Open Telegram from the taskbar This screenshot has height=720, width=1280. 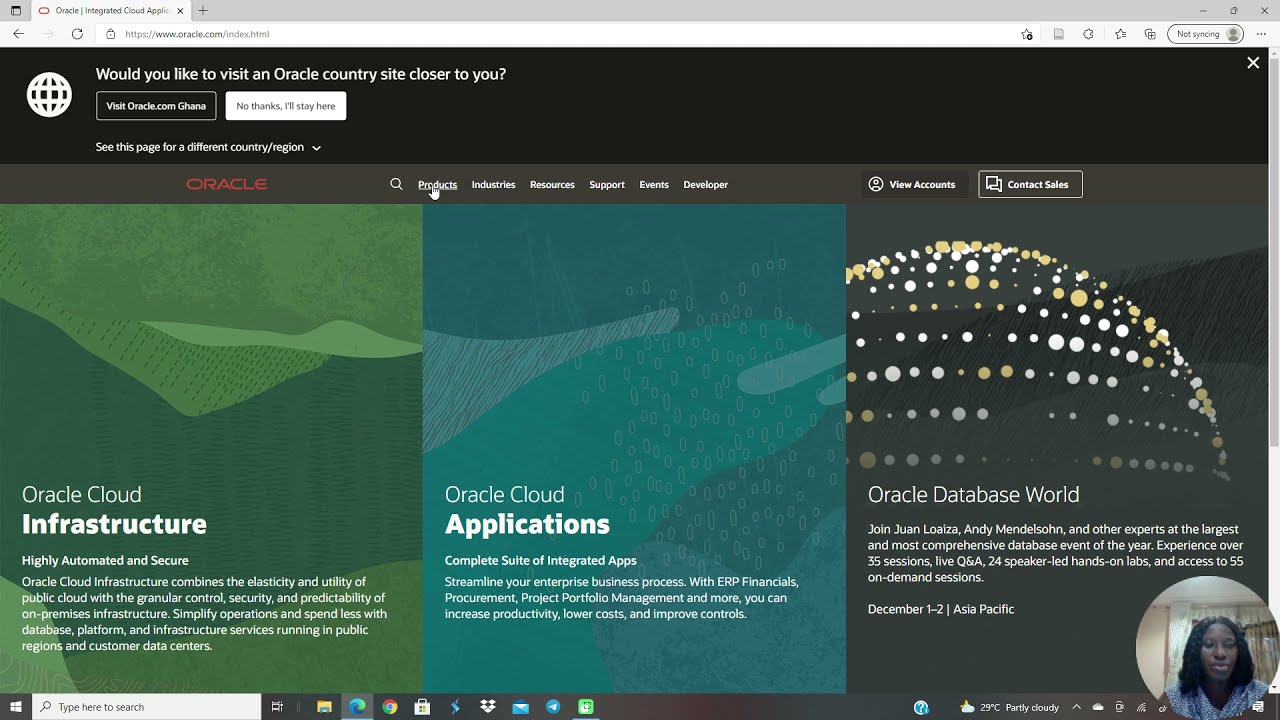(553, 707)
